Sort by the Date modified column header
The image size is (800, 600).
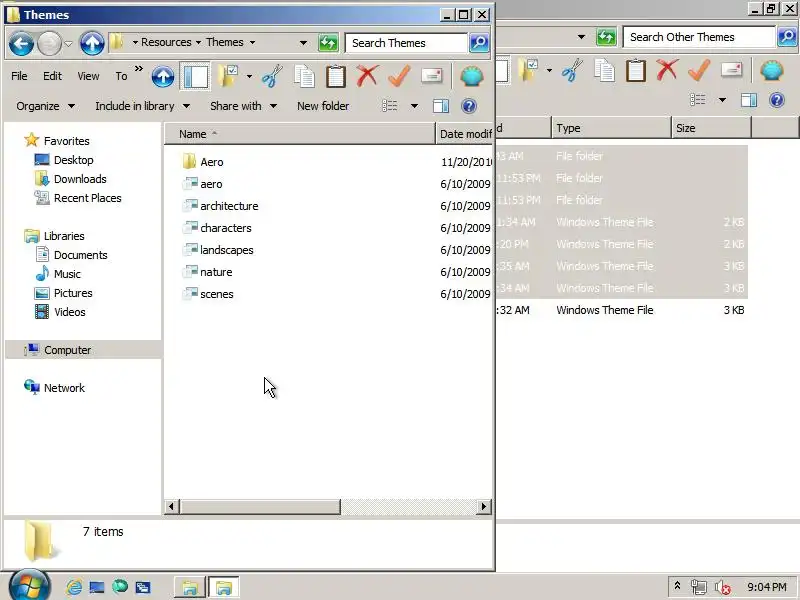pyautogui.click(x=464, y=134)
